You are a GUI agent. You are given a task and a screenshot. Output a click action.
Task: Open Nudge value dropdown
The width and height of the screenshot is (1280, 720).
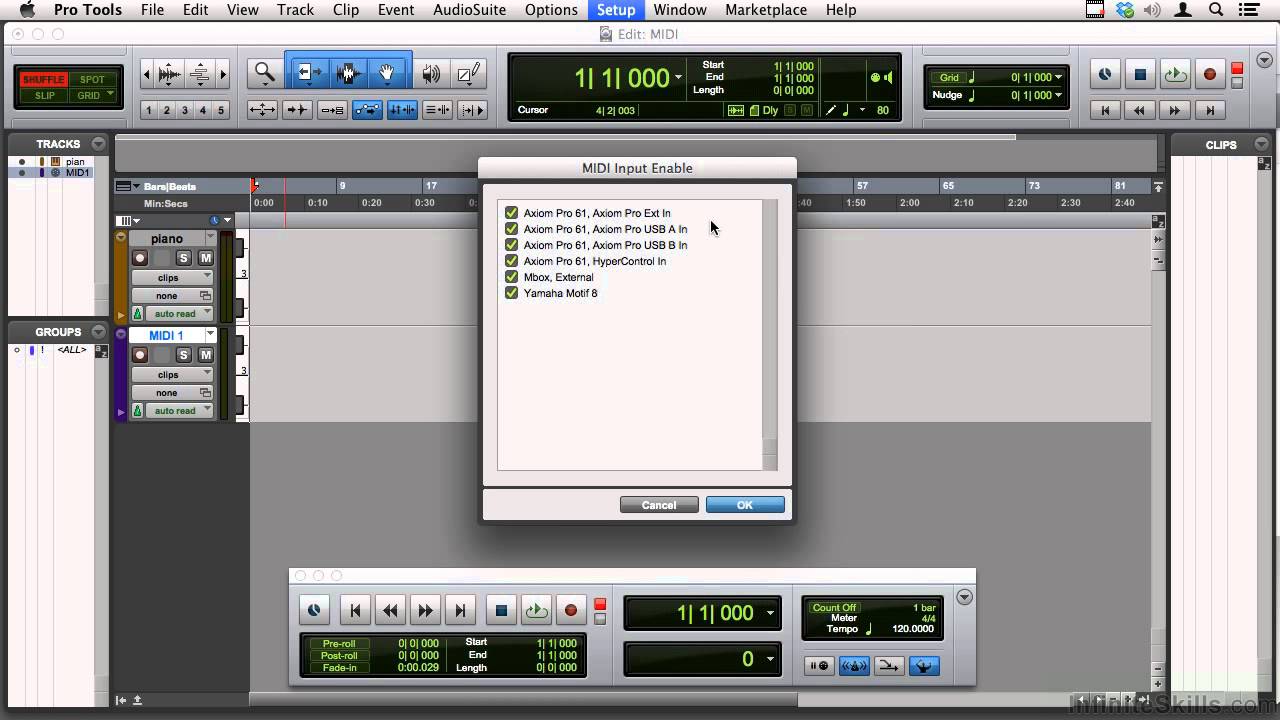(x=1059, y=95)
